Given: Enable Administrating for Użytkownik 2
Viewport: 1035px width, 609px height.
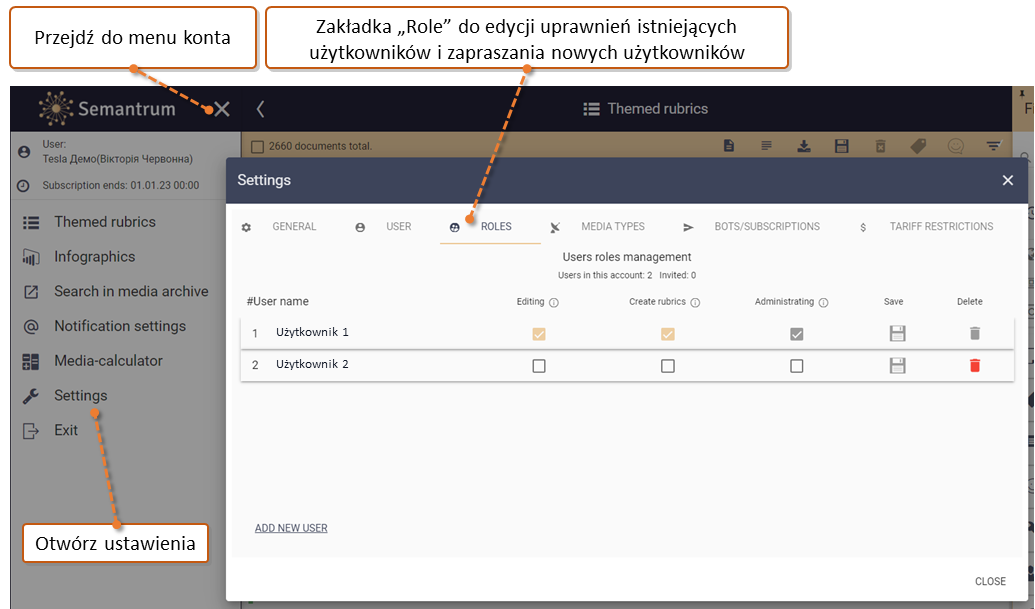Looking at the screenshot, I should (797, 366).
